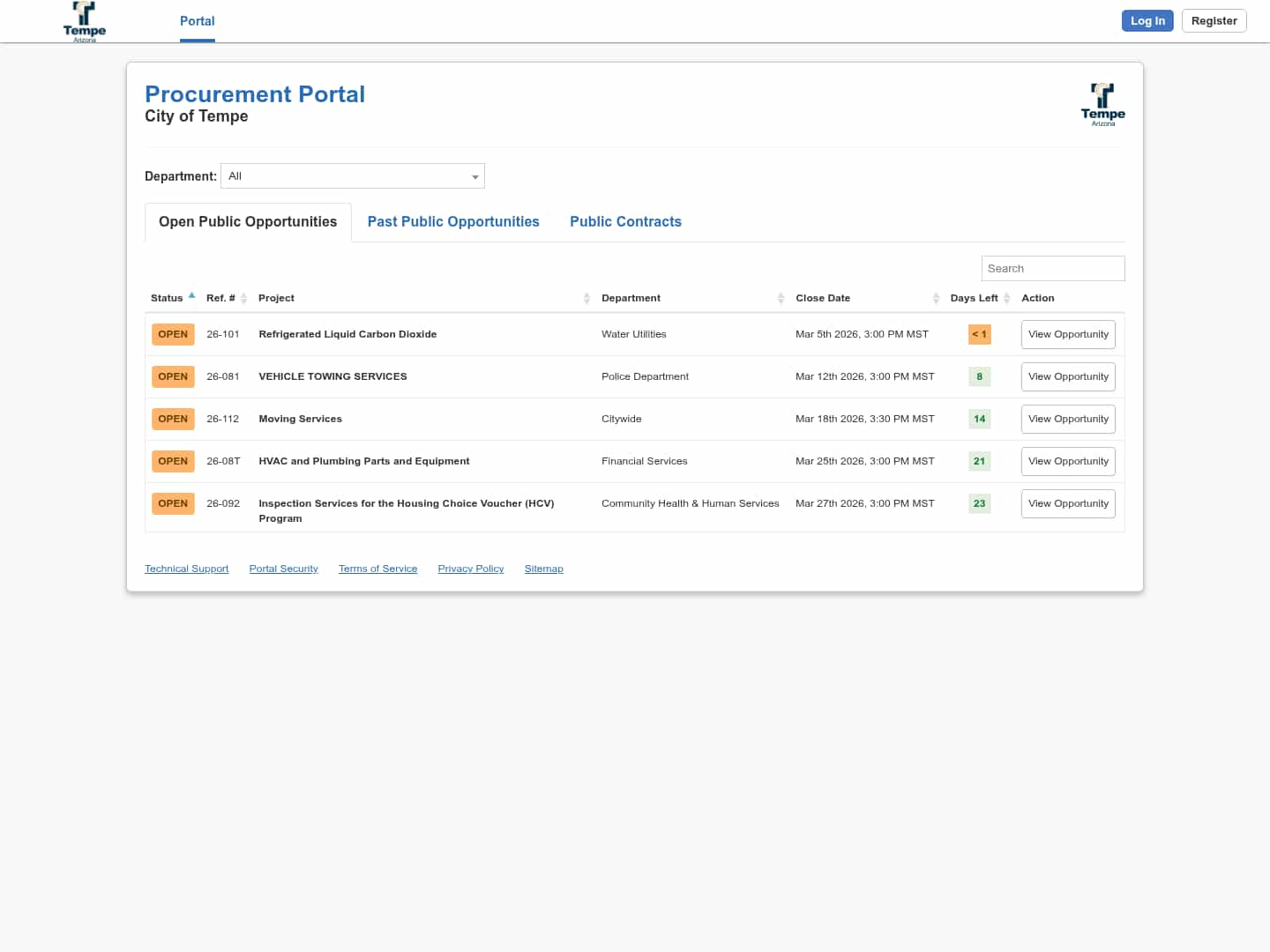
Task: Open the Department filter dropdown
Action: (x=353, y=176)
